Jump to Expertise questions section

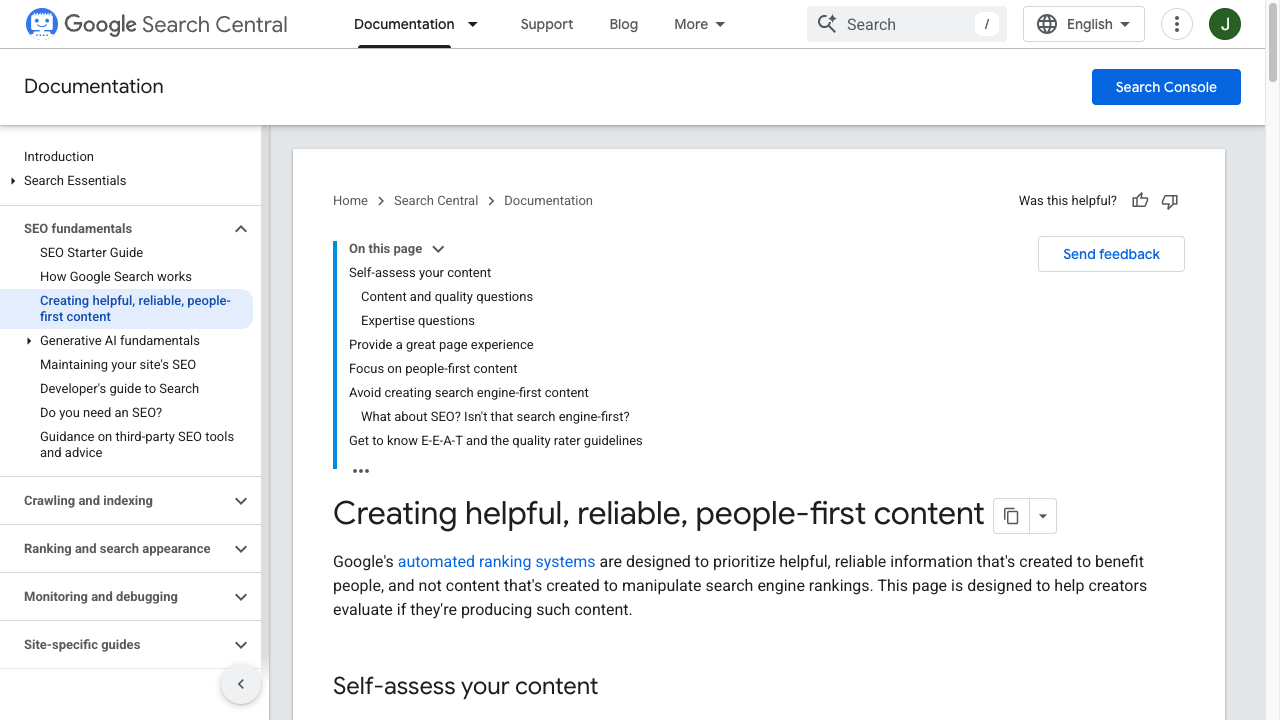418,321
